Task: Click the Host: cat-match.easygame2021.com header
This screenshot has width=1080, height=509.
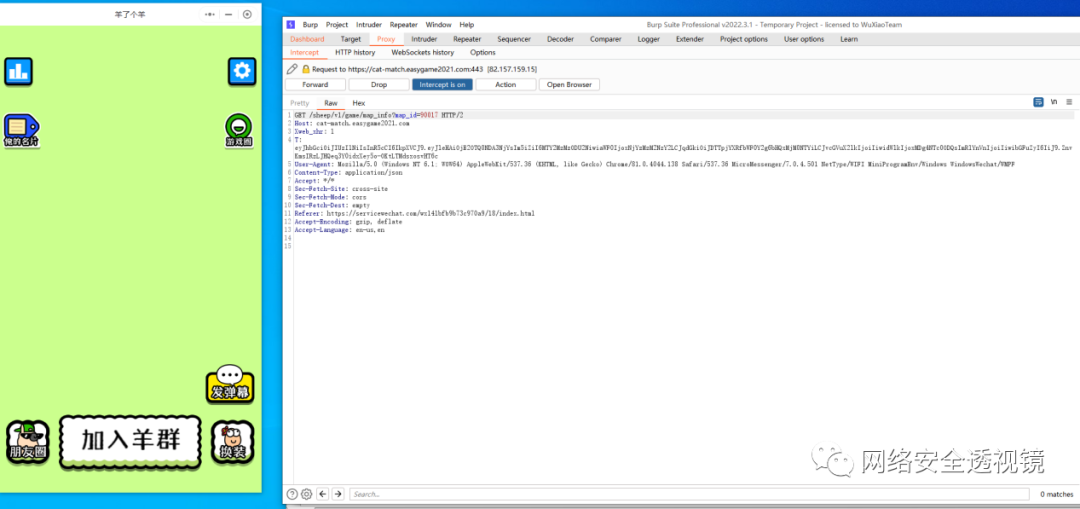Action: tap(351, 123)
